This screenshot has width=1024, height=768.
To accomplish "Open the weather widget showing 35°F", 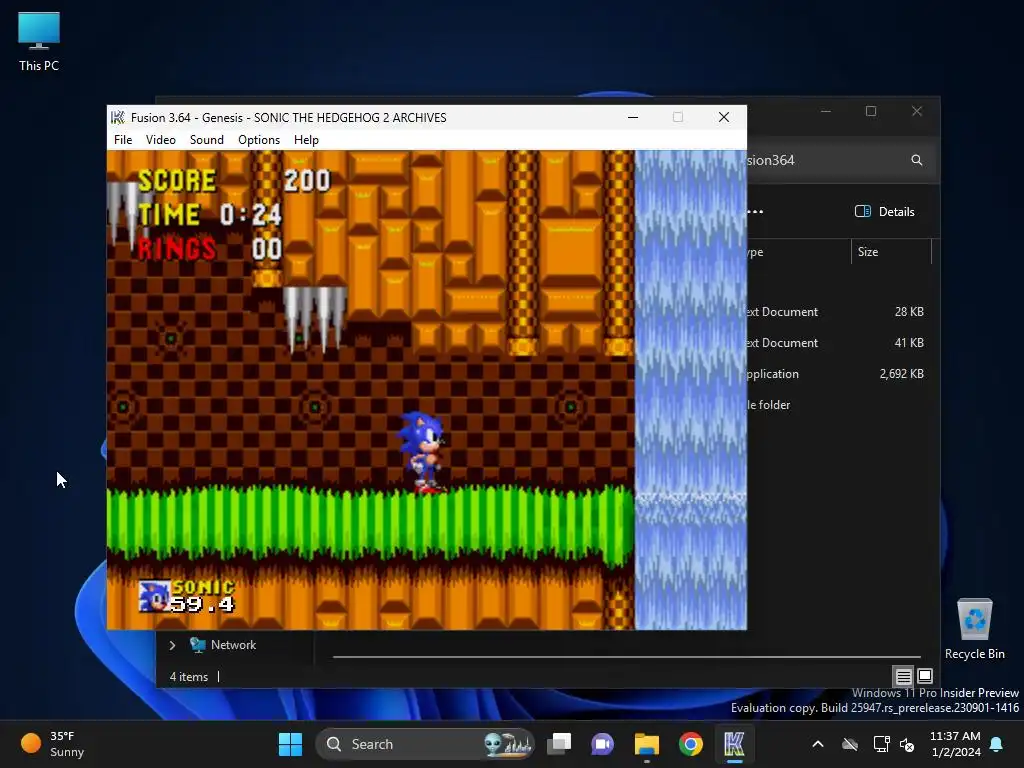I will click(x=52, y=744).
